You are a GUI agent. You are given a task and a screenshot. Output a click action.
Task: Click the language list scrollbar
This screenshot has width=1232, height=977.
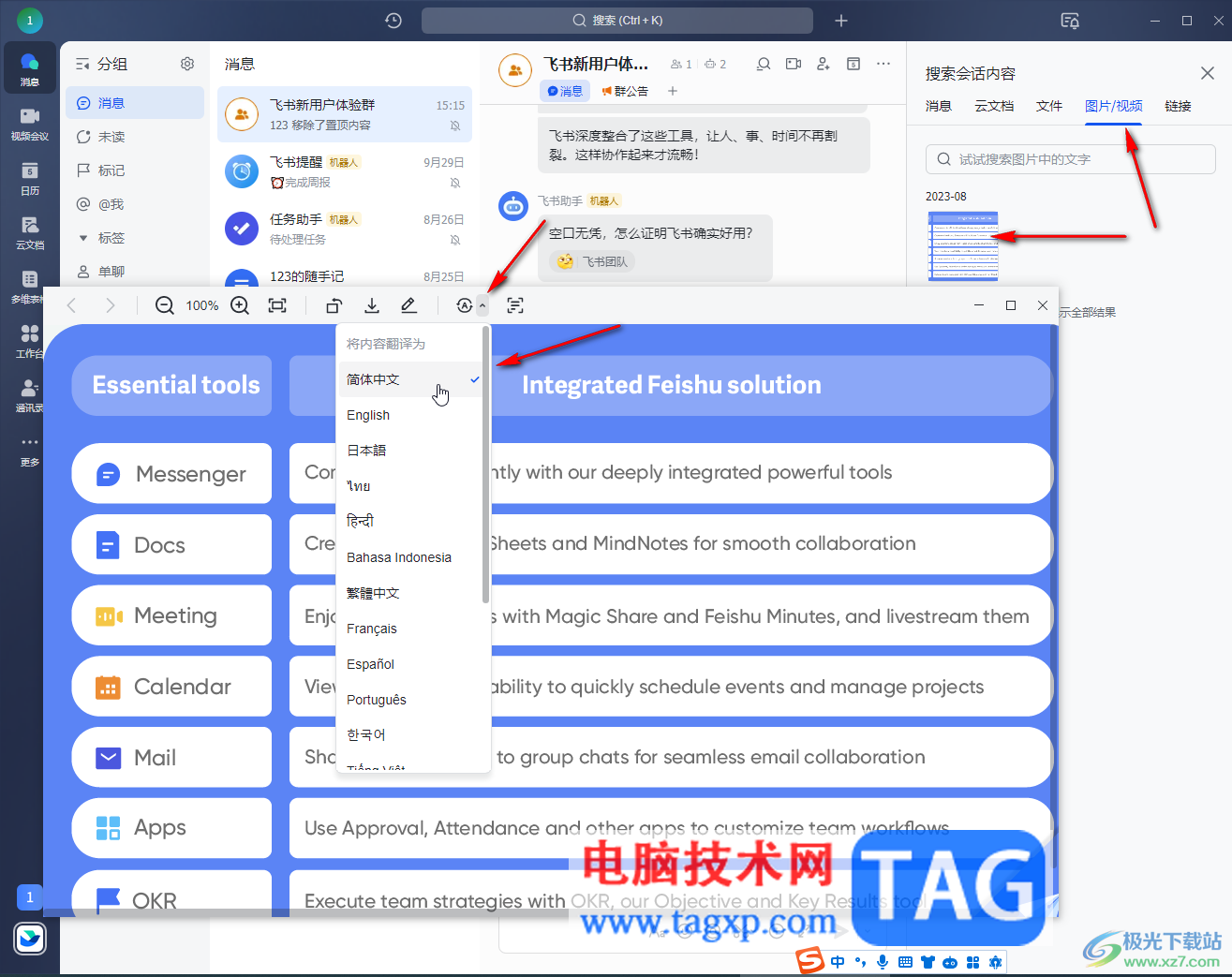485,465
